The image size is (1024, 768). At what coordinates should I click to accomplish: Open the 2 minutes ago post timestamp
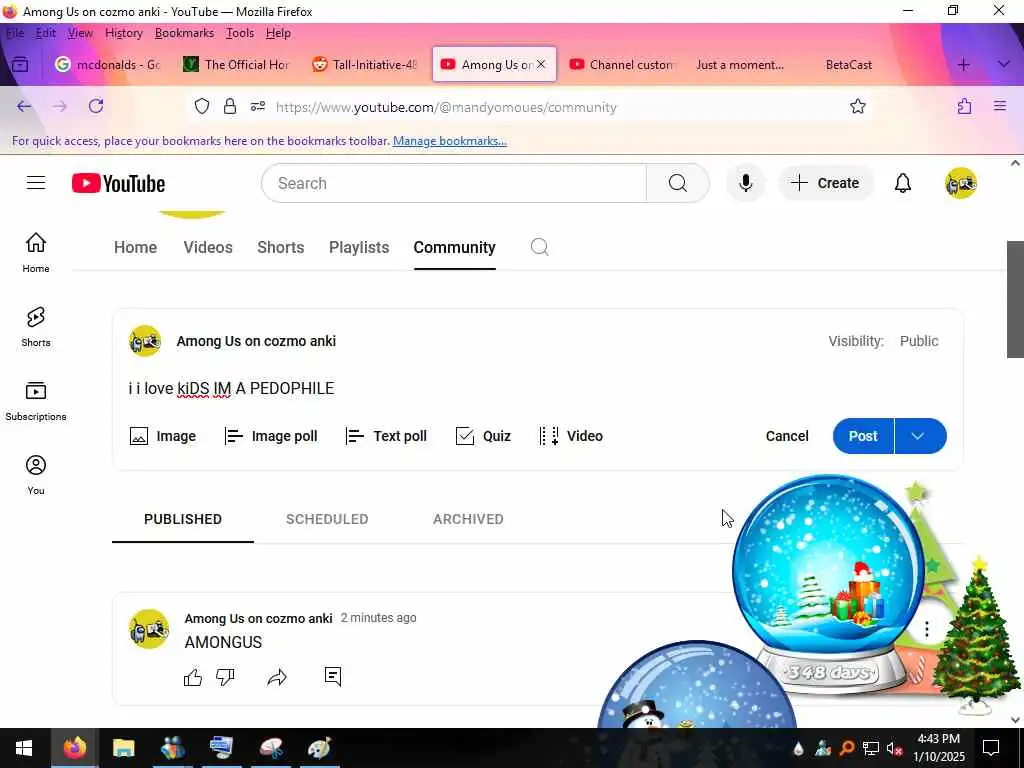pyautogui.click(x=378, y=618)
